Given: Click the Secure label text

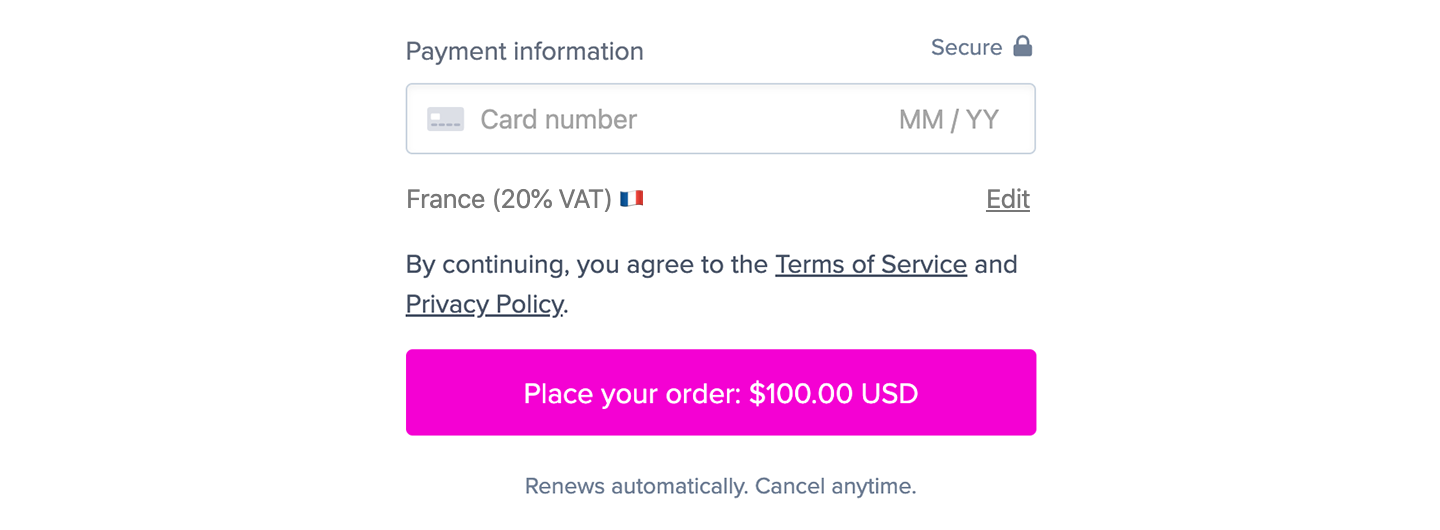Looking at the screenshot, I should [966, 47].
